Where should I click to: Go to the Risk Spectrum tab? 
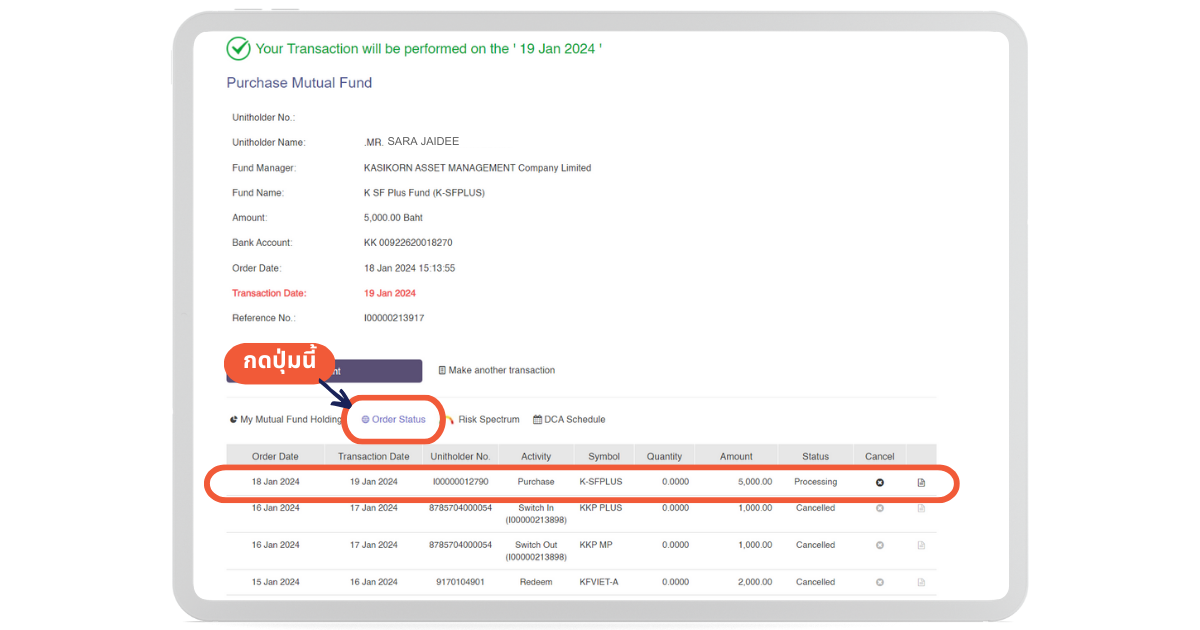point(487,419)
